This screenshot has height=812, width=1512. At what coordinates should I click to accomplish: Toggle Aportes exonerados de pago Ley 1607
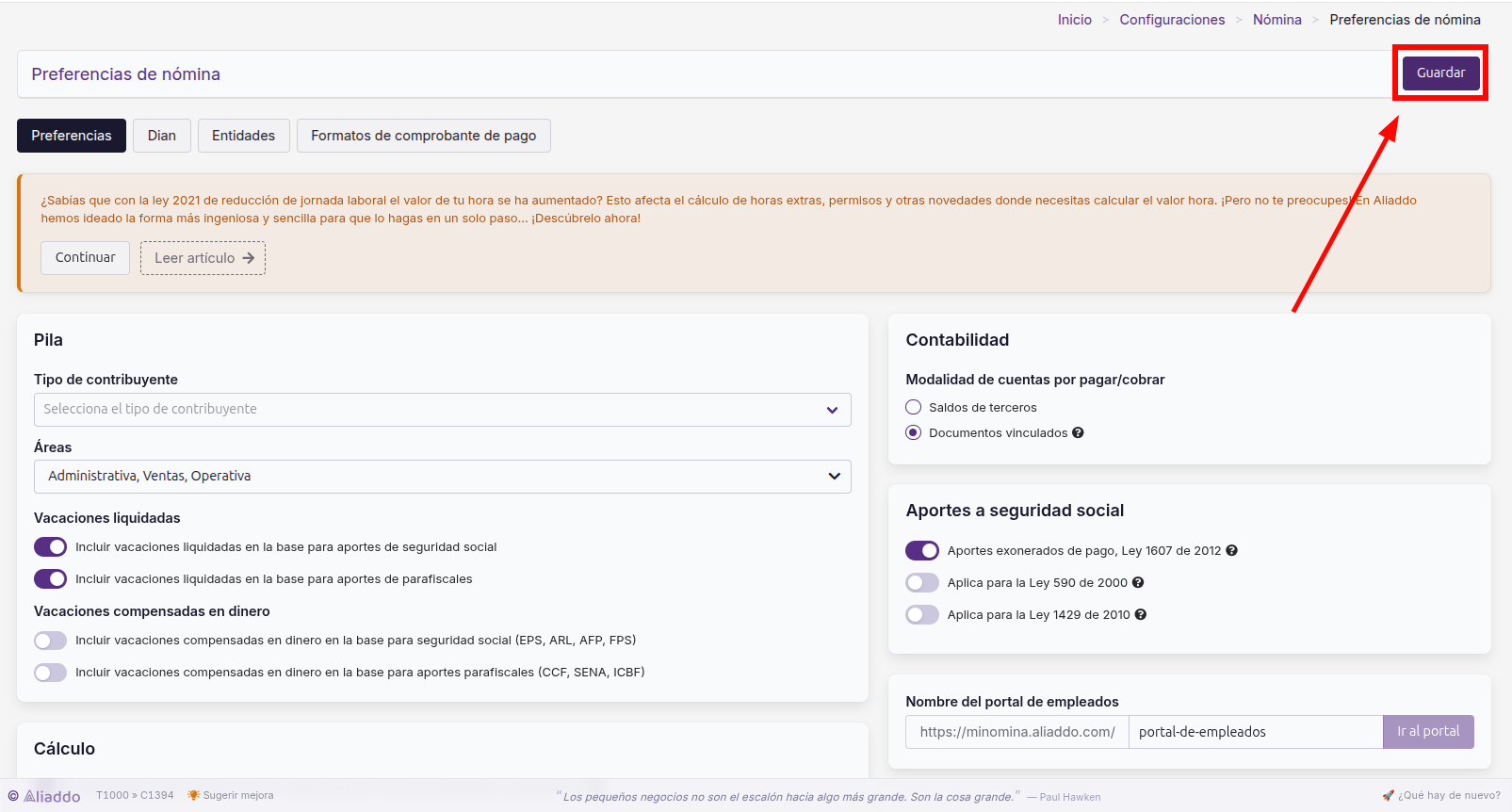coord(922,551)
